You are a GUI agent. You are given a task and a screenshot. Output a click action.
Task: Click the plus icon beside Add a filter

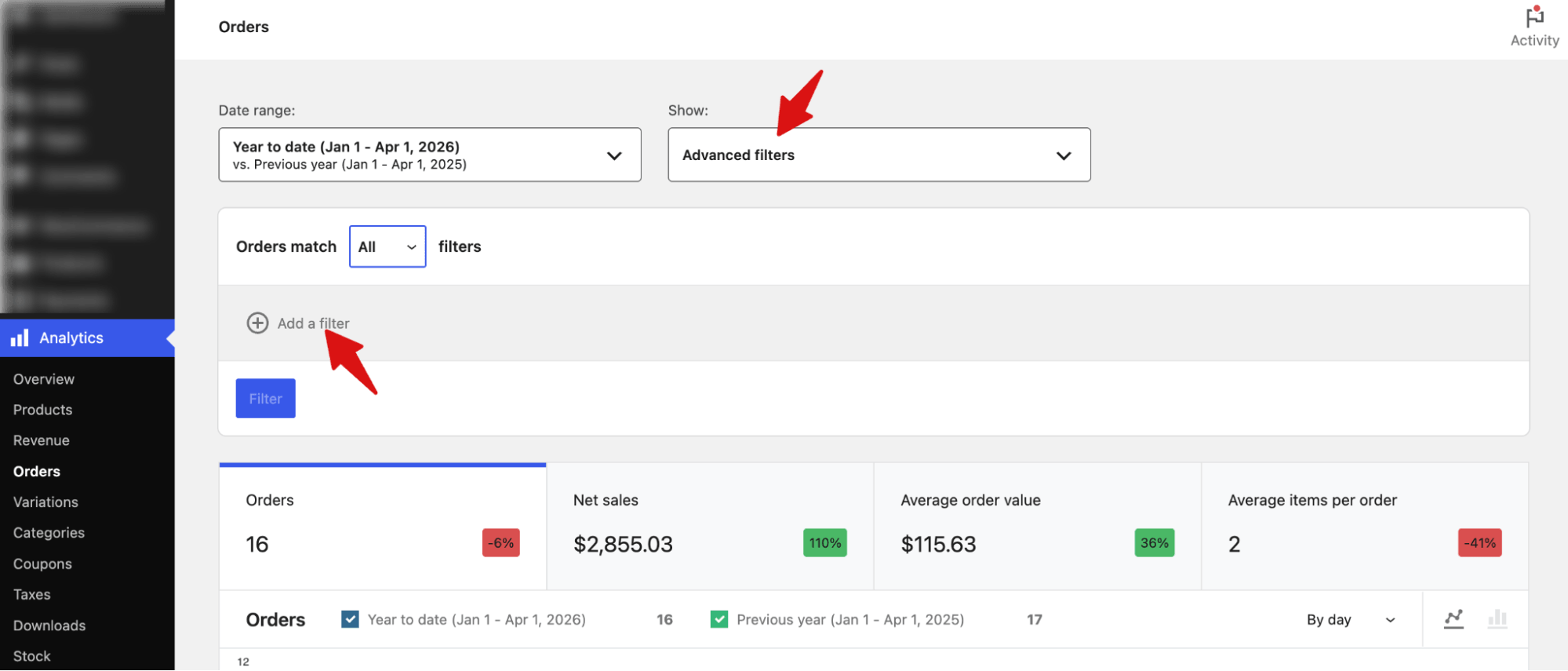[x=257, y=323]
